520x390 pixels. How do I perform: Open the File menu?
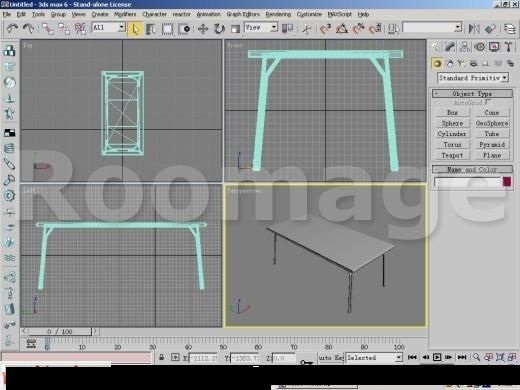7,14
